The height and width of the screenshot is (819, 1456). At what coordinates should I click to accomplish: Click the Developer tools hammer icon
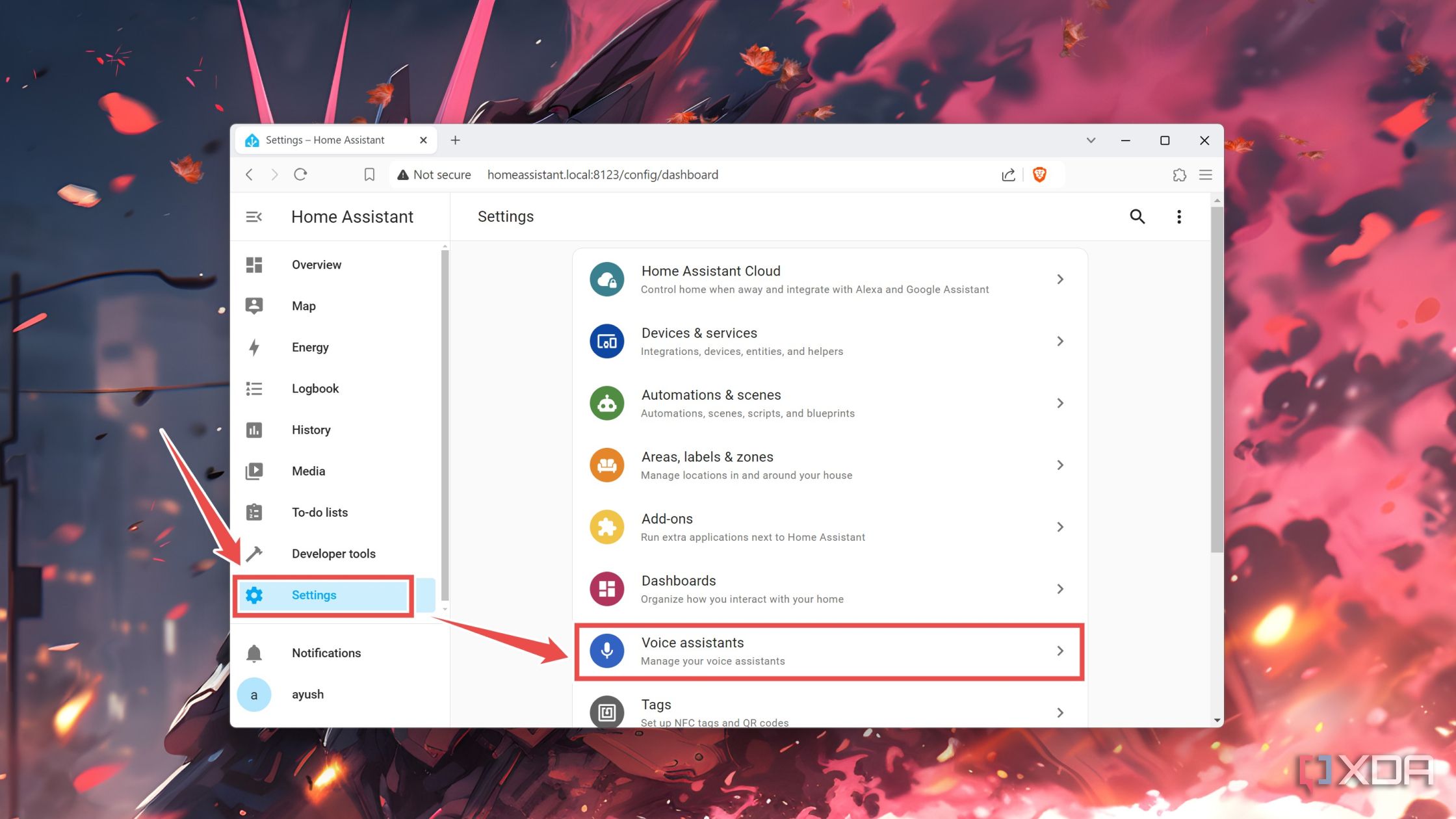254,553
